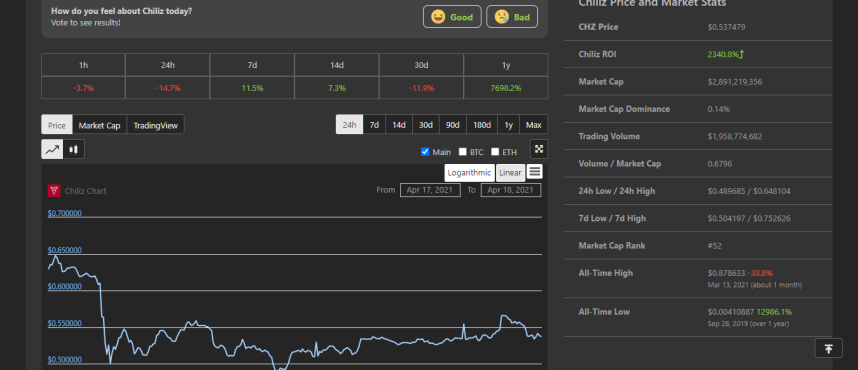The image size is (858, 370).
Task: Click the $0.550000 axis label
Action: click(x=65, y=323)
